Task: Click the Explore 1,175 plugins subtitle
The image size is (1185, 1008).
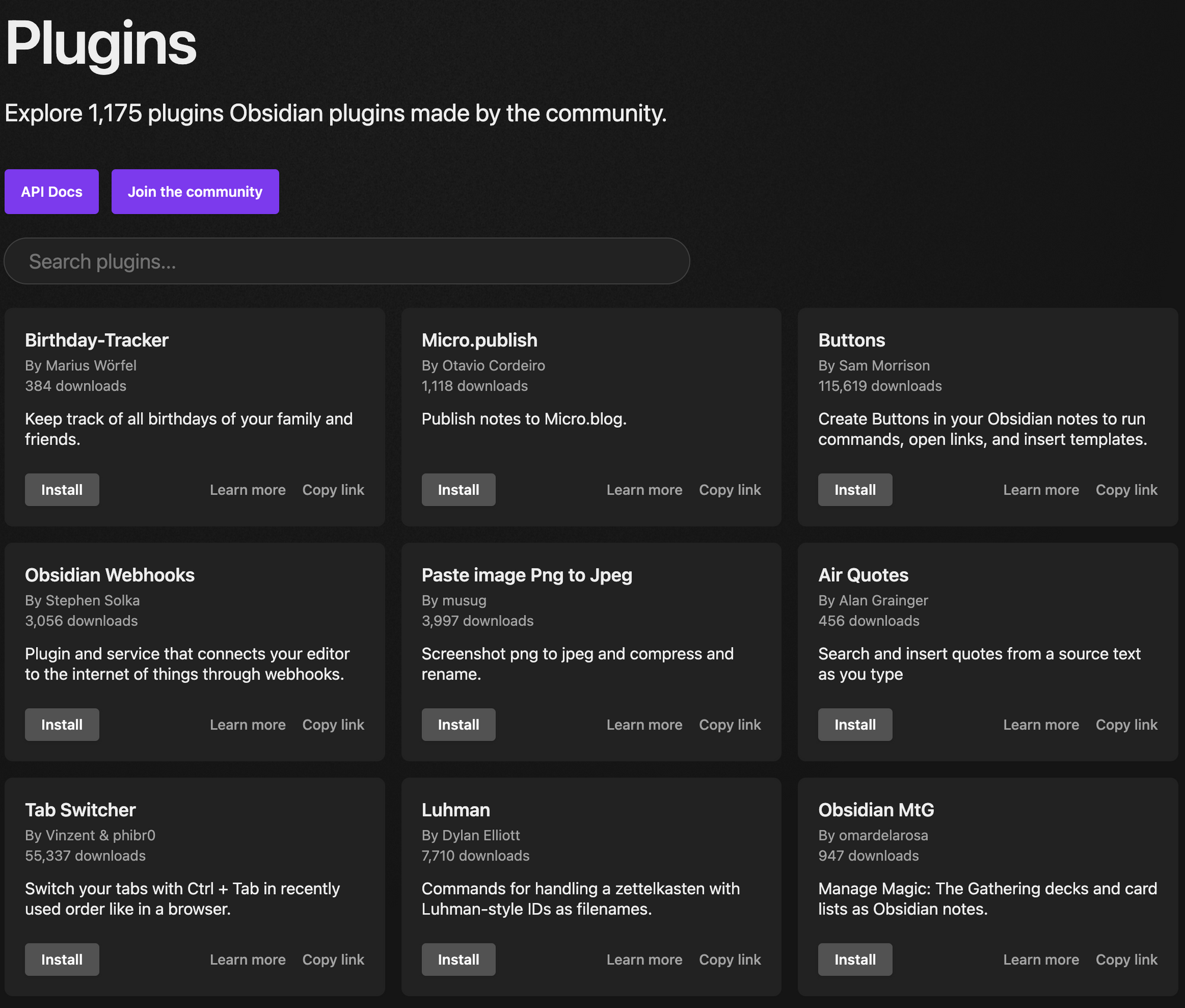Action: (336, 113)
